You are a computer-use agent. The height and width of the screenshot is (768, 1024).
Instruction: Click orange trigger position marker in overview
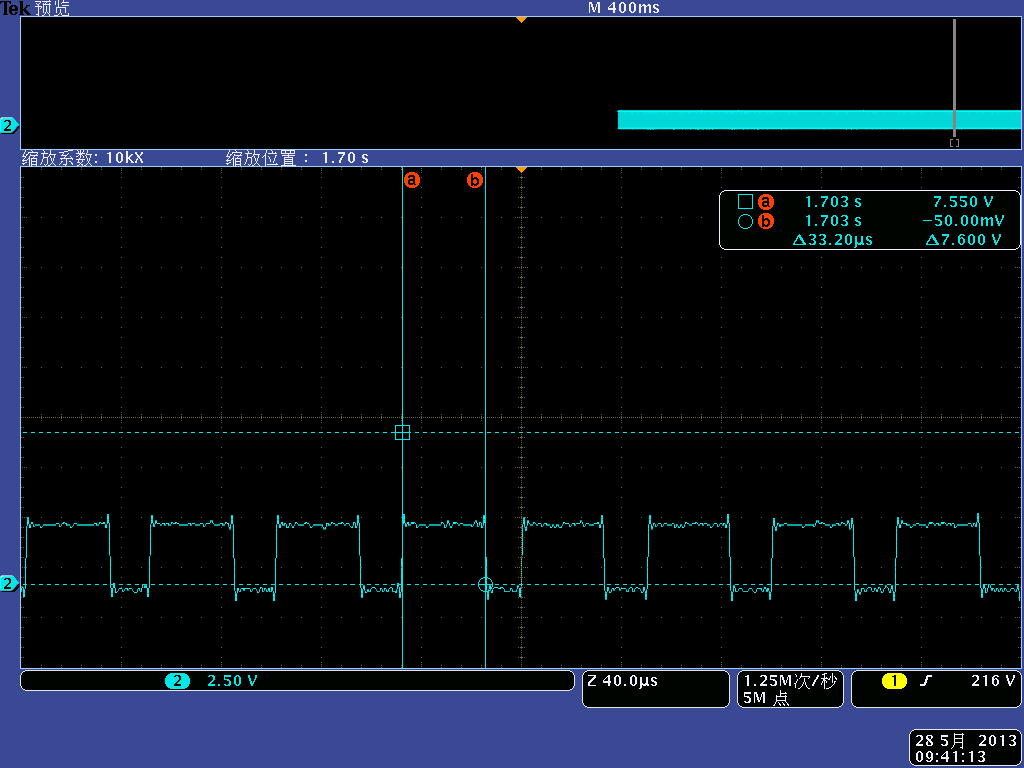pyautogui.click(x=521, y=20)
